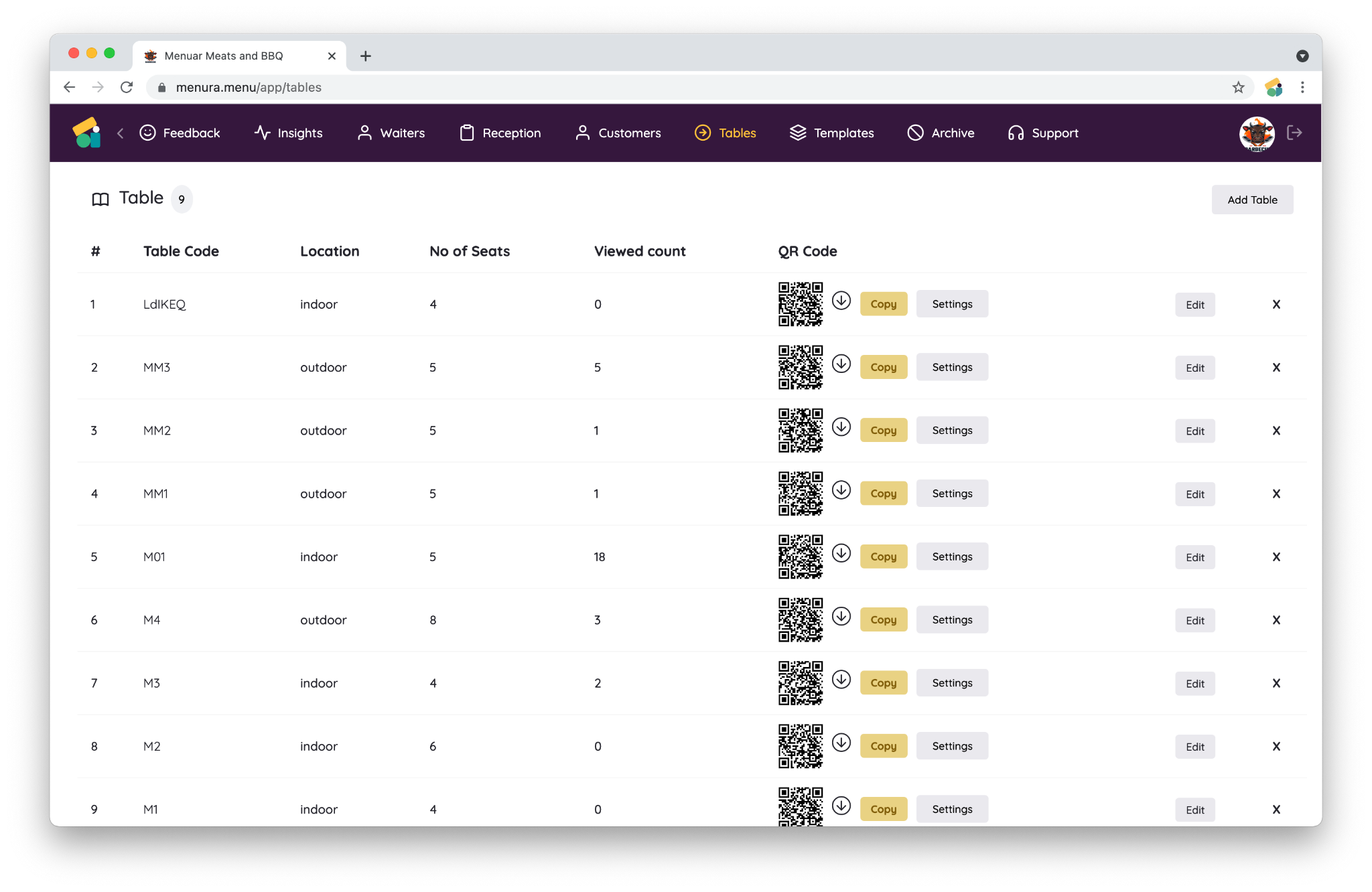Screen dimensions: 1372x892
Task: Download QR code for table MM1
Action: click(841, 490)
